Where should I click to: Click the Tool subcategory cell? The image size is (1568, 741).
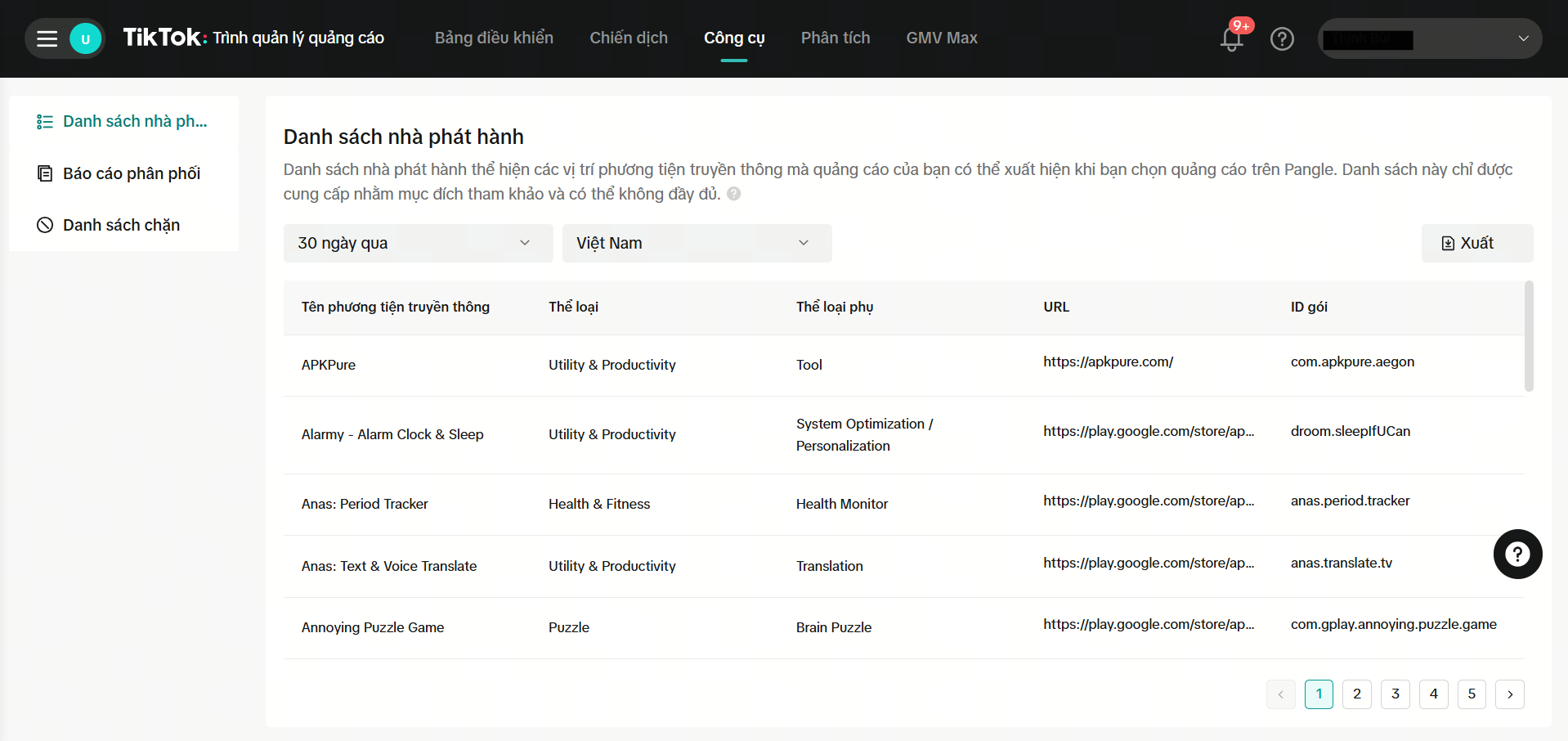click(x=809, y=365)
